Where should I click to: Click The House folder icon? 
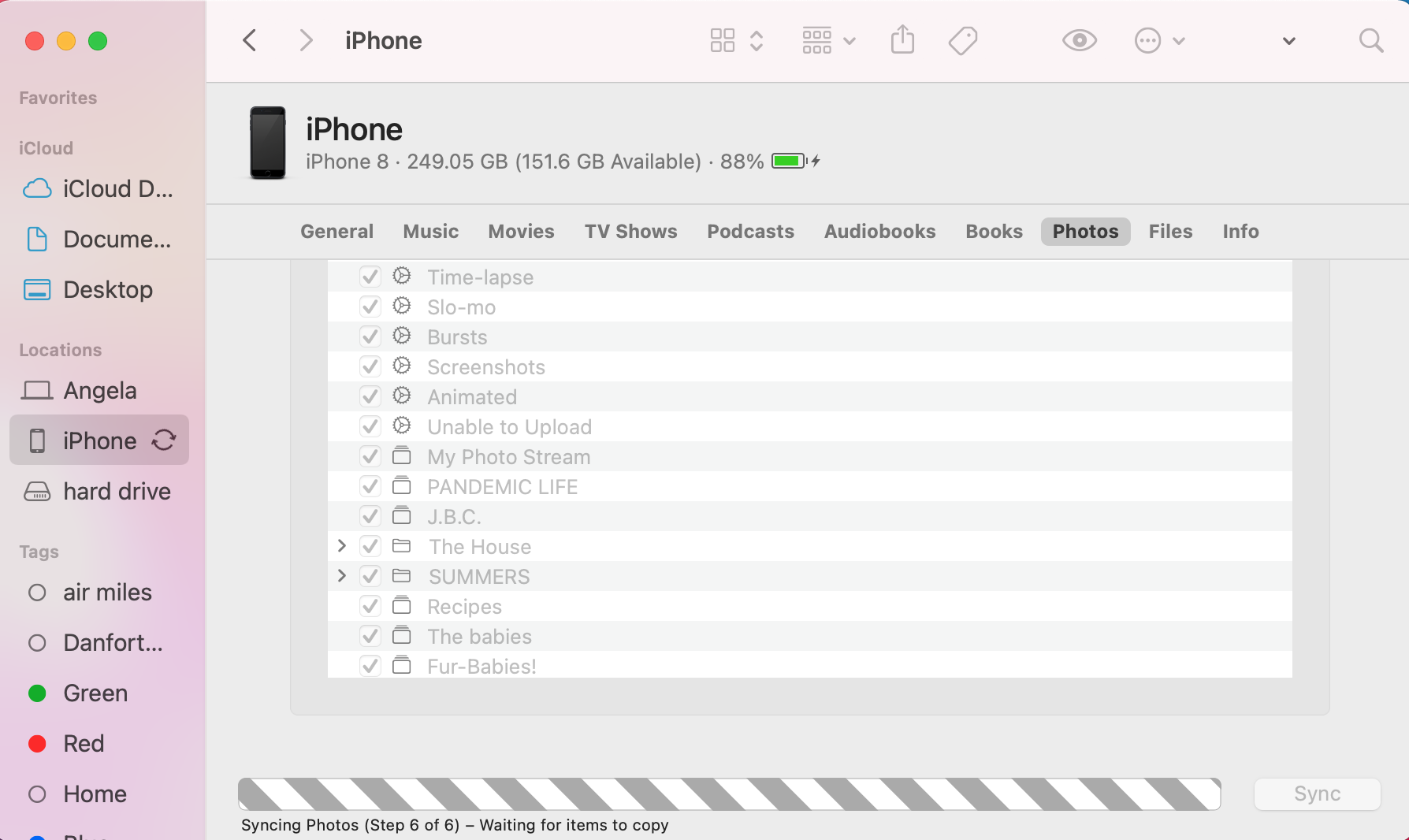[x=402, y=546]
